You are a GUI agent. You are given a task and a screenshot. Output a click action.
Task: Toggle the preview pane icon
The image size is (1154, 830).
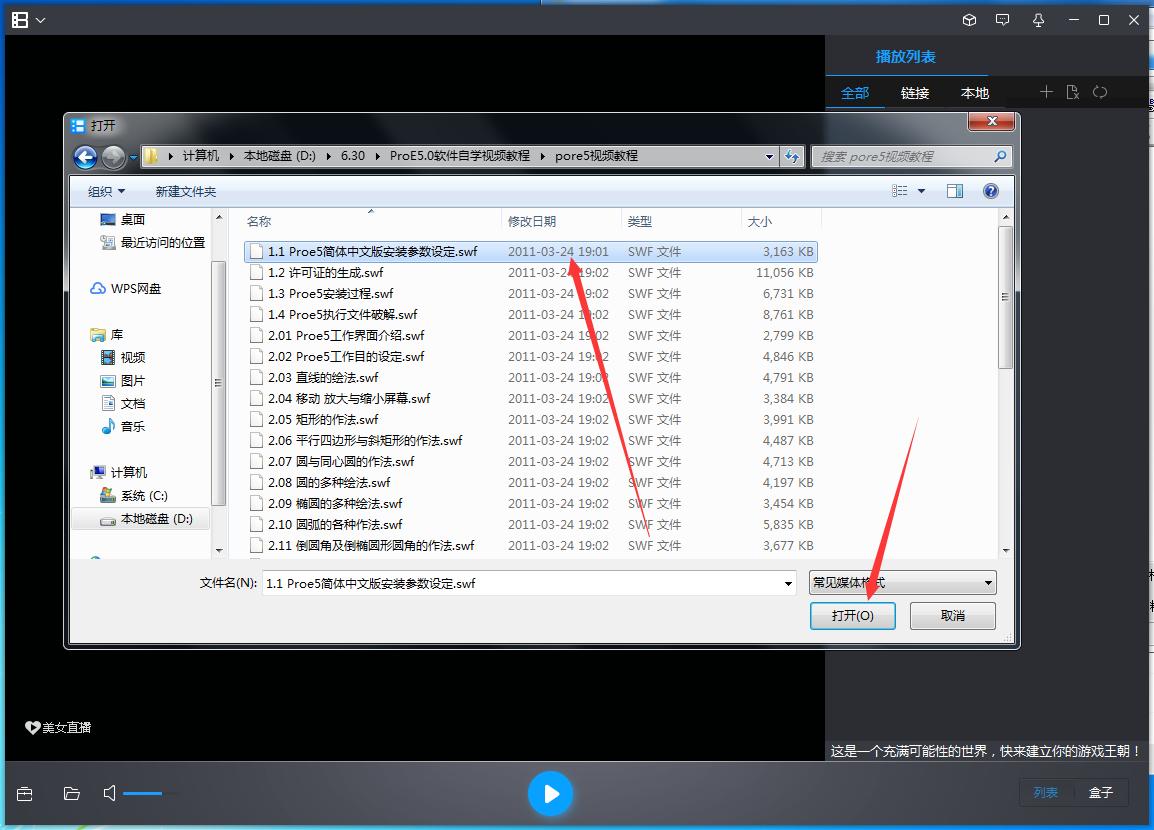click(955, 191)
